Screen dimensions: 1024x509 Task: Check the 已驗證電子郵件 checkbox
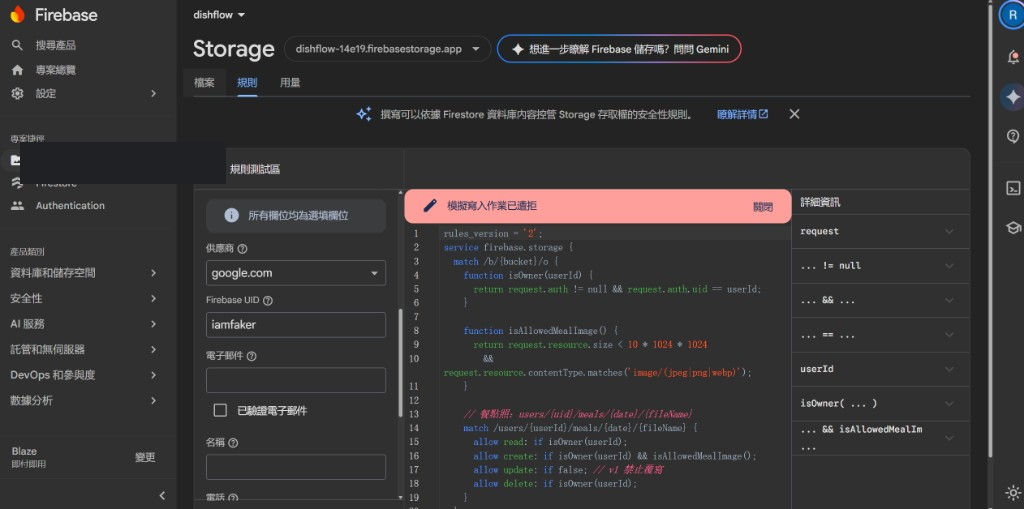click(x=220, y=410)
